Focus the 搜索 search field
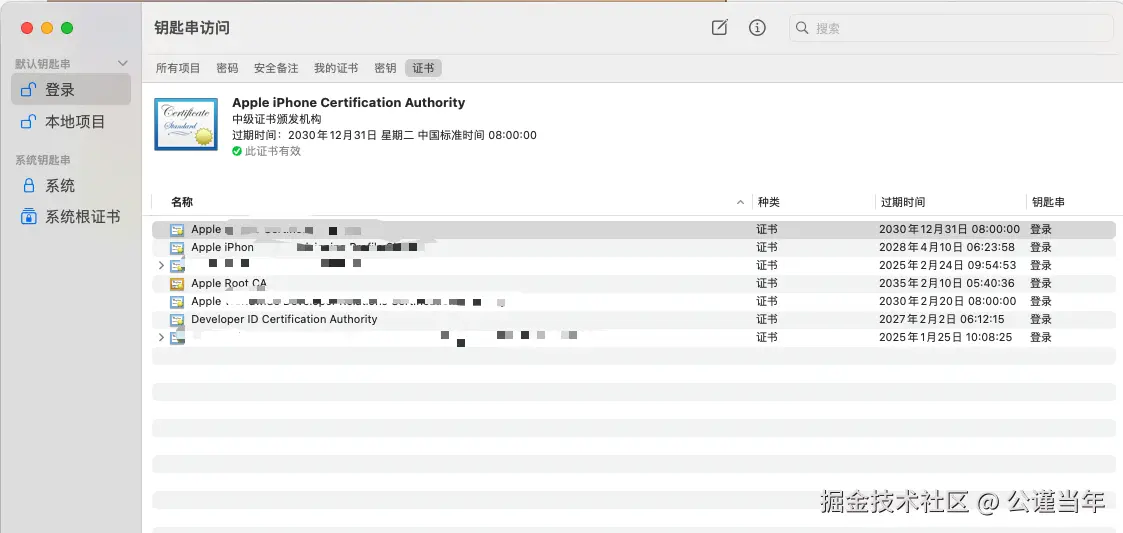The height and width of the screenshot is (533, 1123). (952, 29)
